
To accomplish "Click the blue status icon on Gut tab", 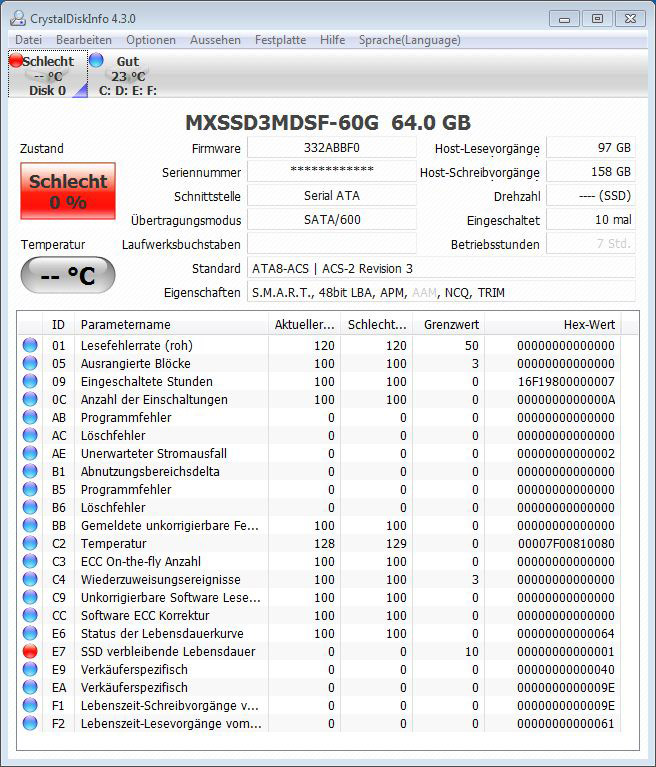I will tap(96, 60).
